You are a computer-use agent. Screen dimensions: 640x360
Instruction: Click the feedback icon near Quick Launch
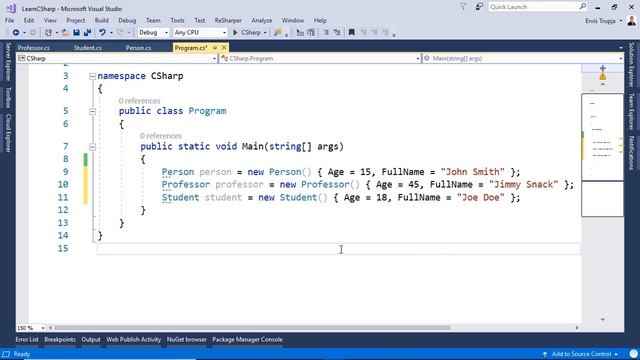(479, 7)
